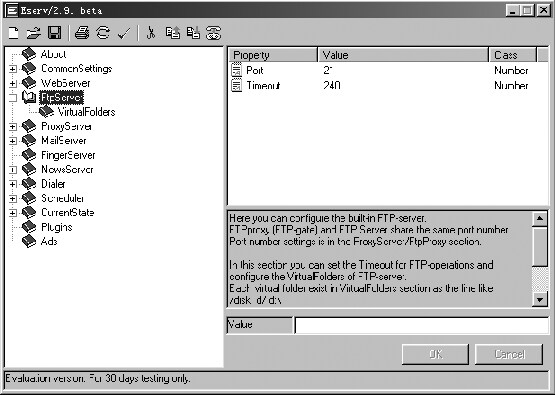Image resolution: width=555 pixels, height=395 pixels.
Task: Expand the CommonSettings tree node
Action: pos(13,69)
